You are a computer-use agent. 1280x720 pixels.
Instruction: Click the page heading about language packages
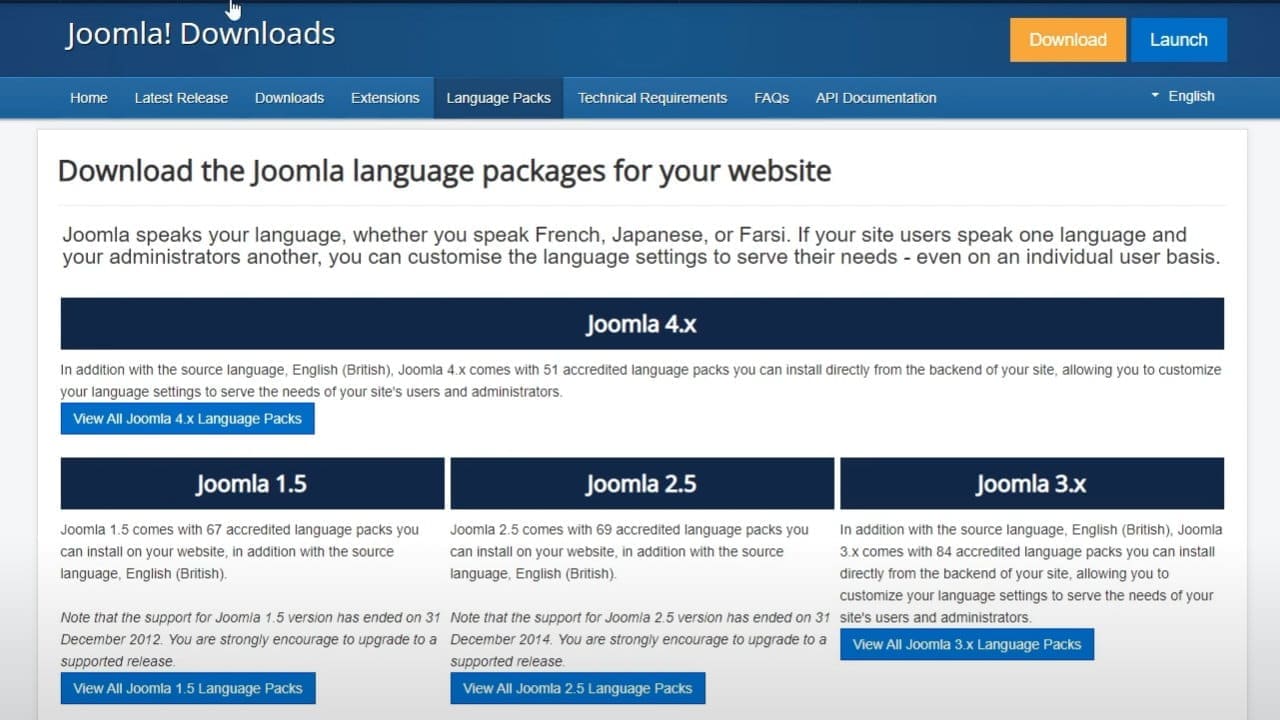click(445, 171)
